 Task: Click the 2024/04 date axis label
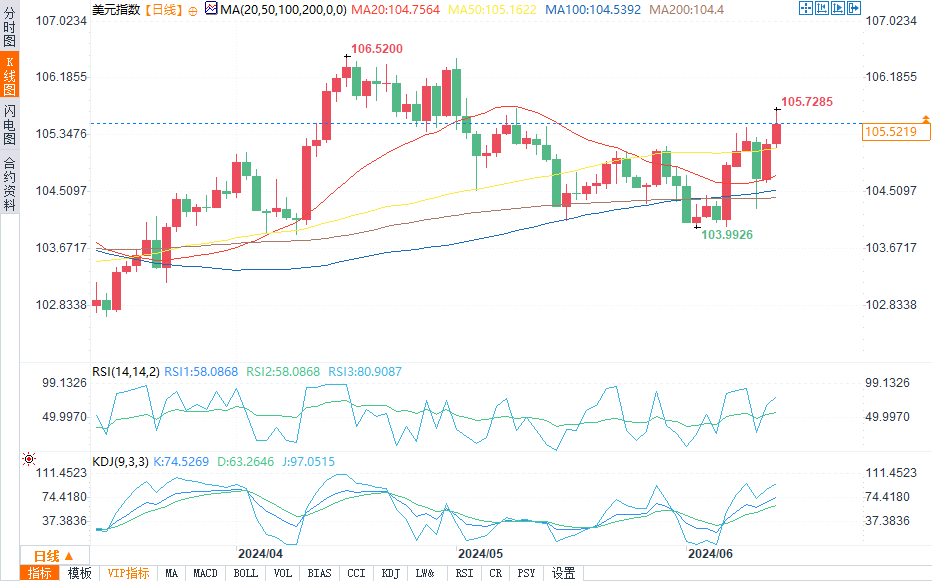point(260,554)
